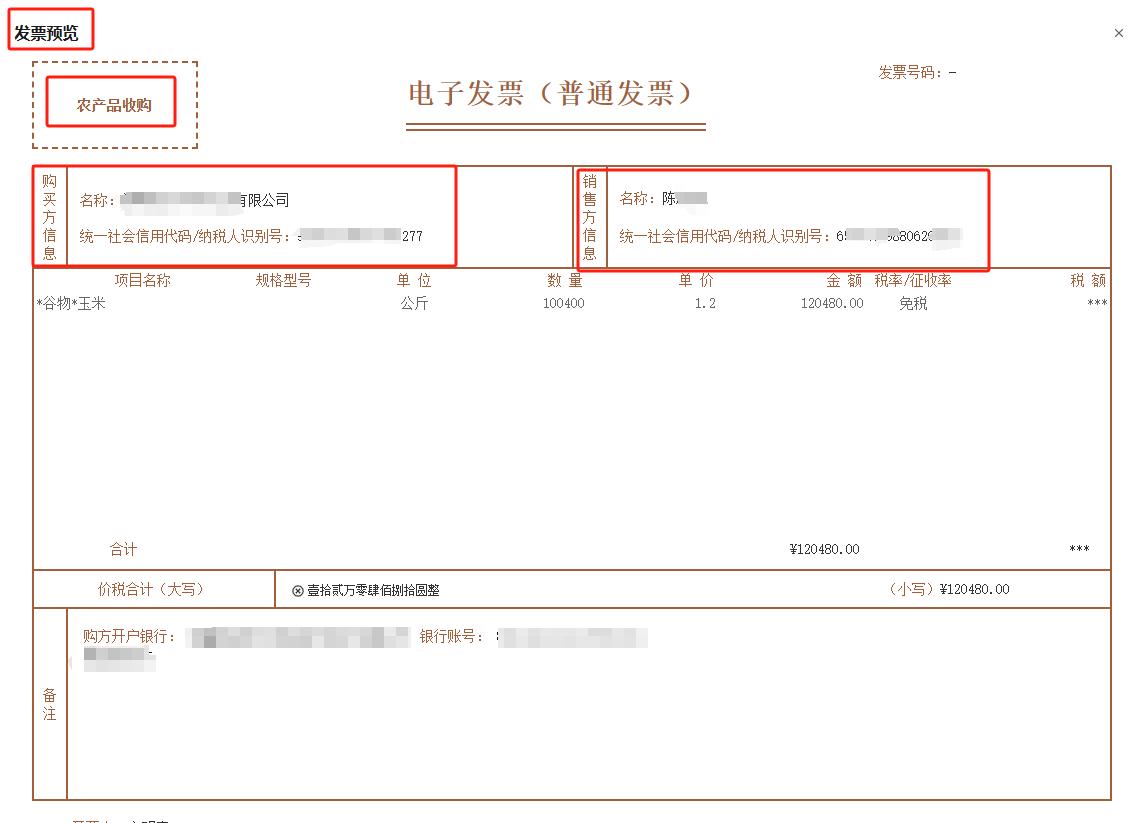Select the tax rate value 免税
This screenshot has height=823, width=1139.
[x=913, y=304]
